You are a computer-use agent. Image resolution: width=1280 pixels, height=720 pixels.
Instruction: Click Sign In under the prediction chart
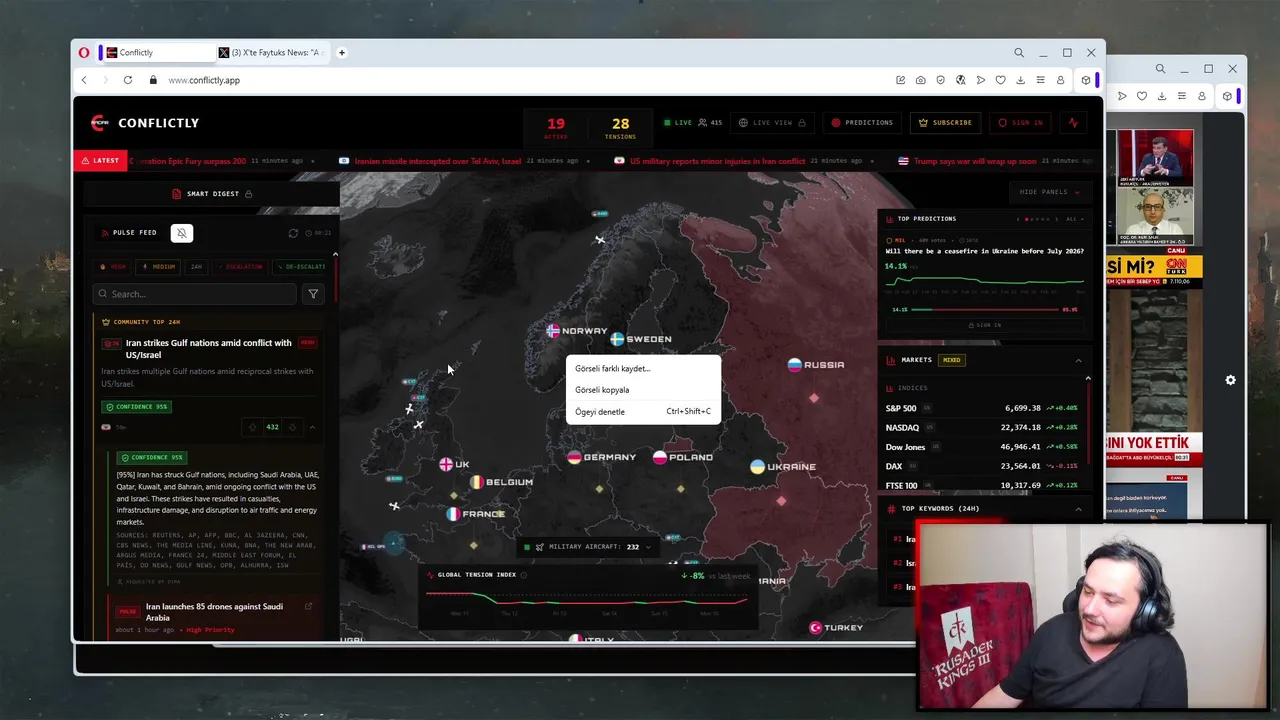coord(984,325)
